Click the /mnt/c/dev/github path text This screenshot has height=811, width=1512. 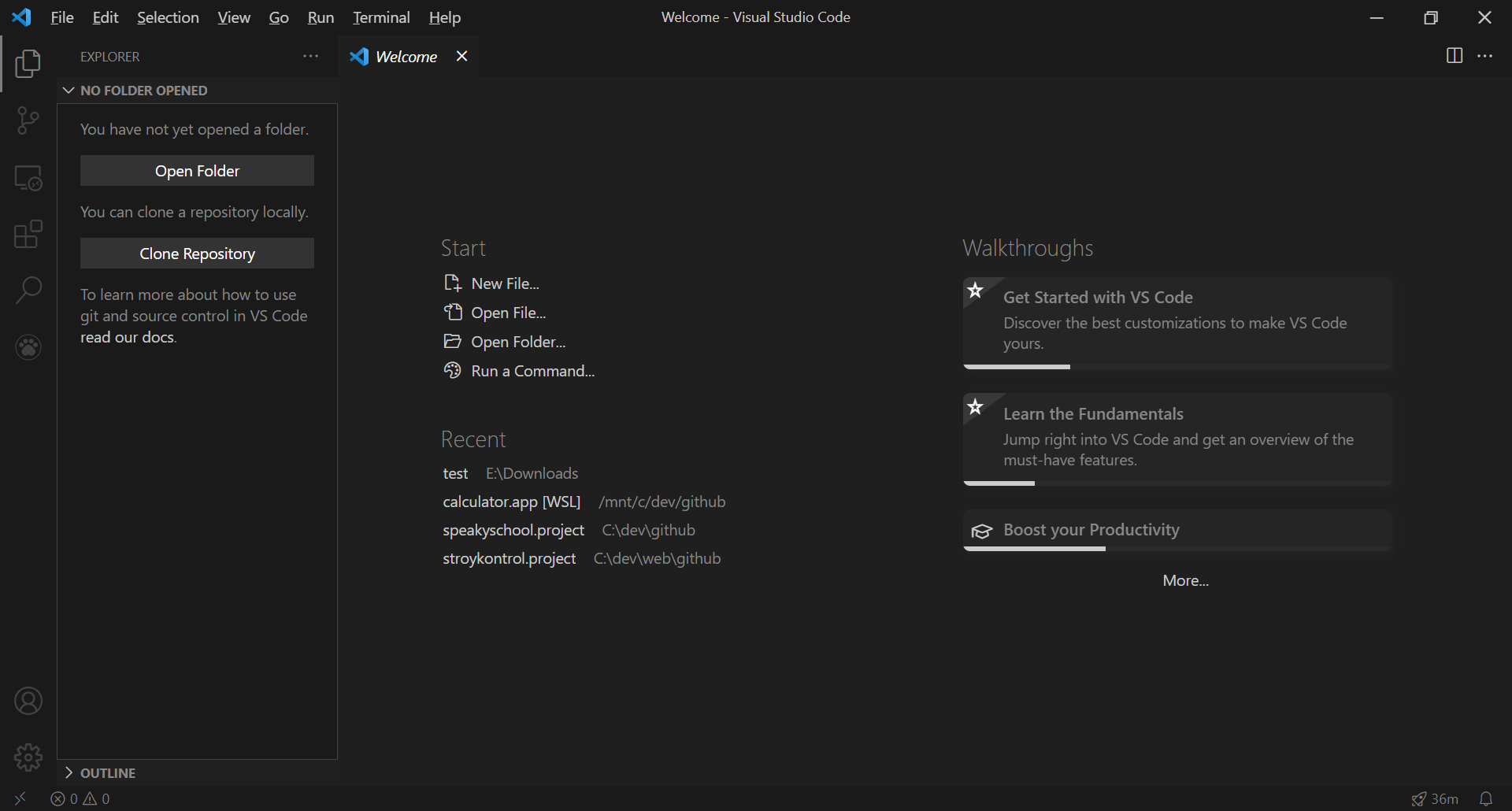tap(662, 502)
